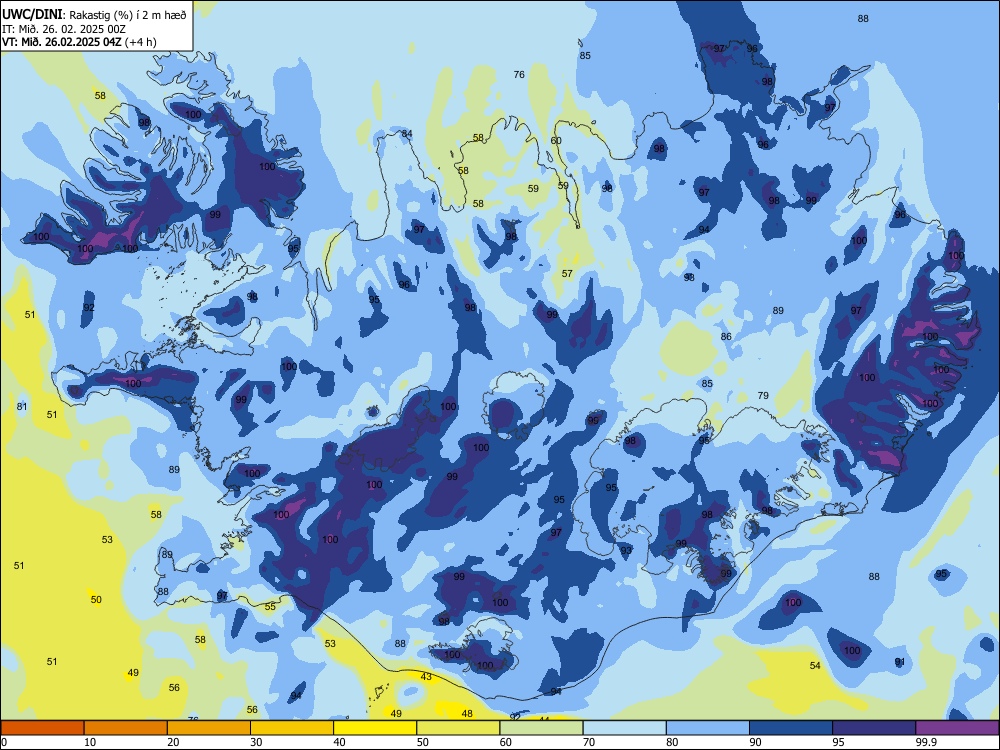The height and width of the screenshot is (750, 1000).
Task: Click the light orange 20–30 legend swatch
Action: (209, 728)
